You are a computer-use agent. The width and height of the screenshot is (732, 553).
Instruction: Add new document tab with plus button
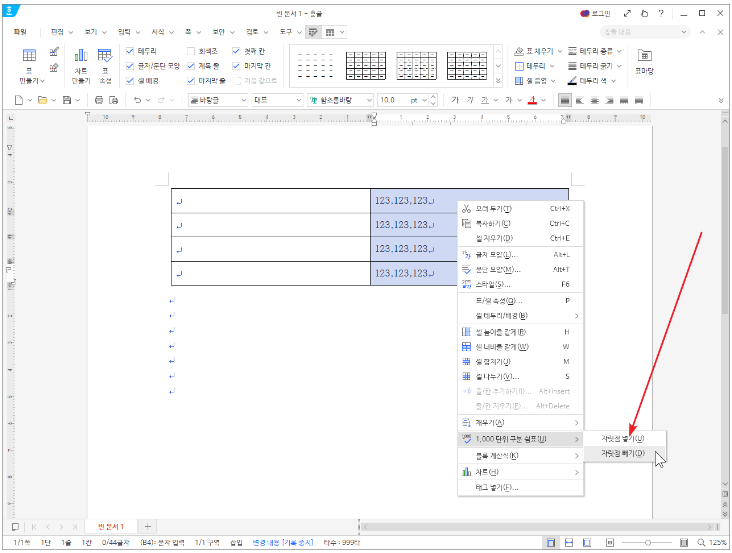click(x=148, y=527)
